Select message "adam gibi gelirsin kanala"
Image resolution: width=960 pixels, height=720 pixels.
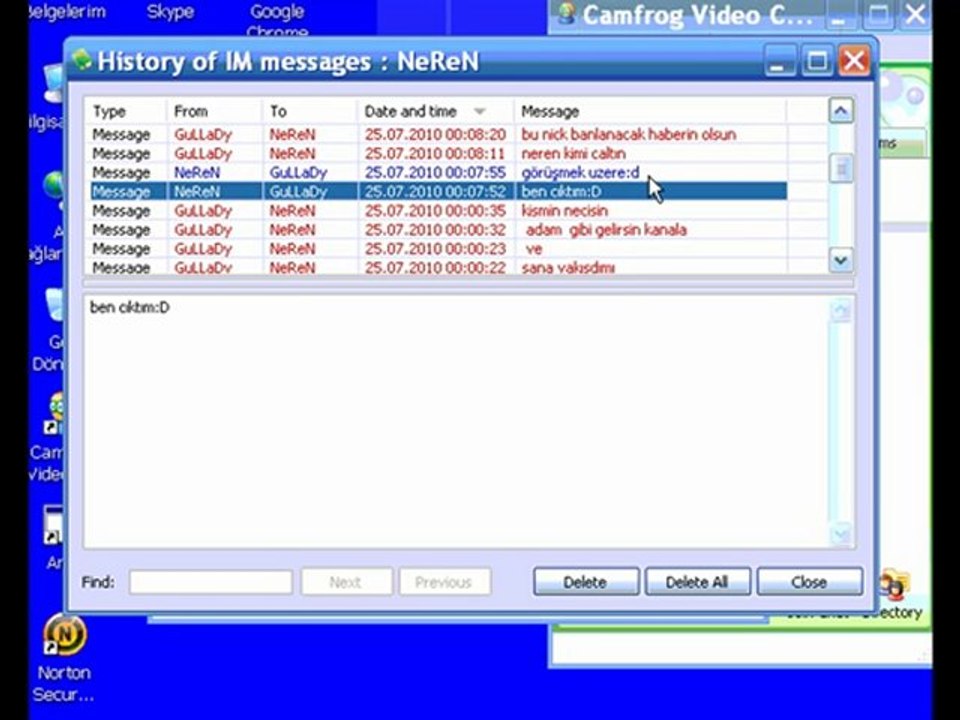[606, 230]
